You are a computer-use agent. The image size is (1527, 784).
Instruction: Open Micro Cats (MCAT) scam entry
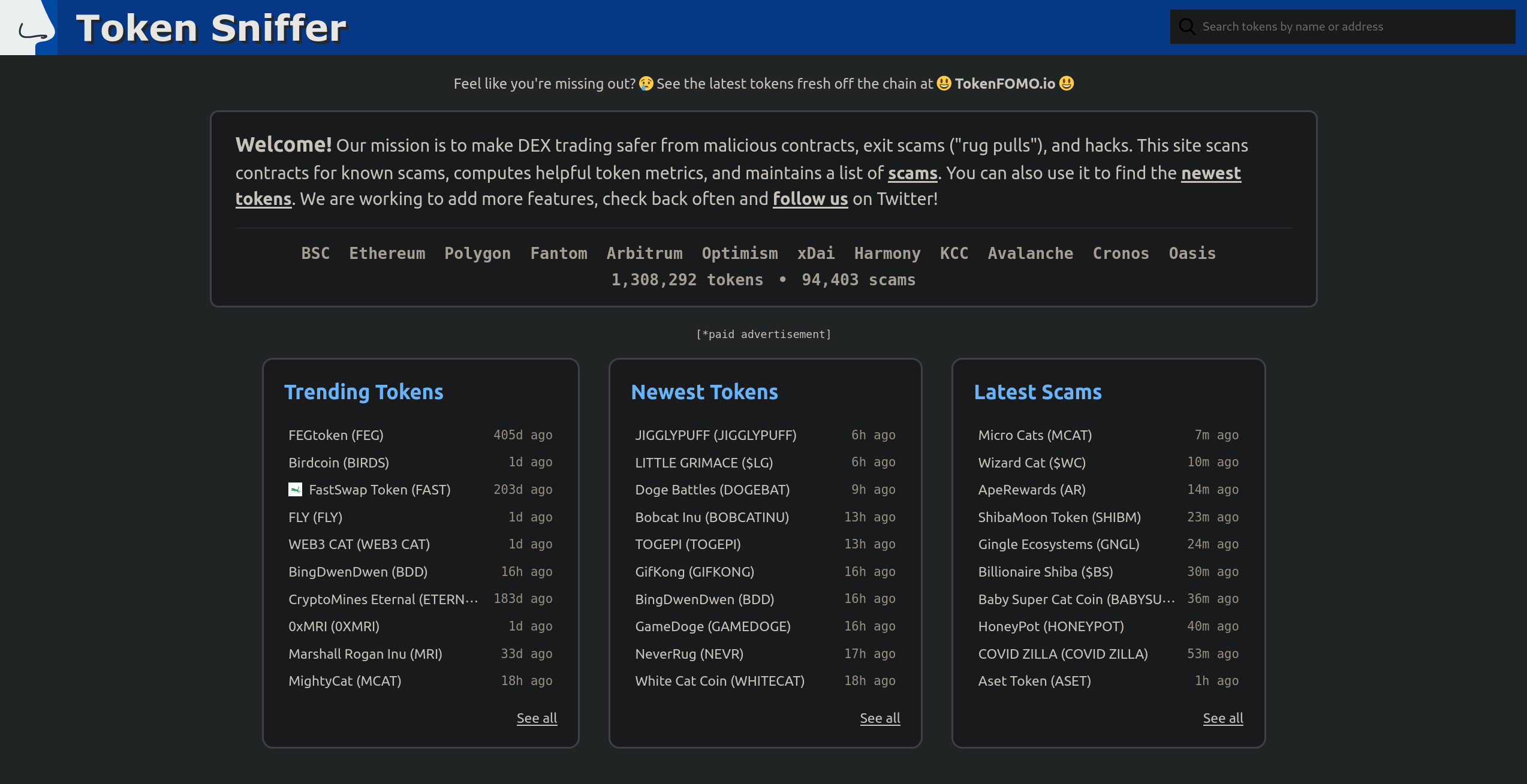click(x=1034, y=435)
